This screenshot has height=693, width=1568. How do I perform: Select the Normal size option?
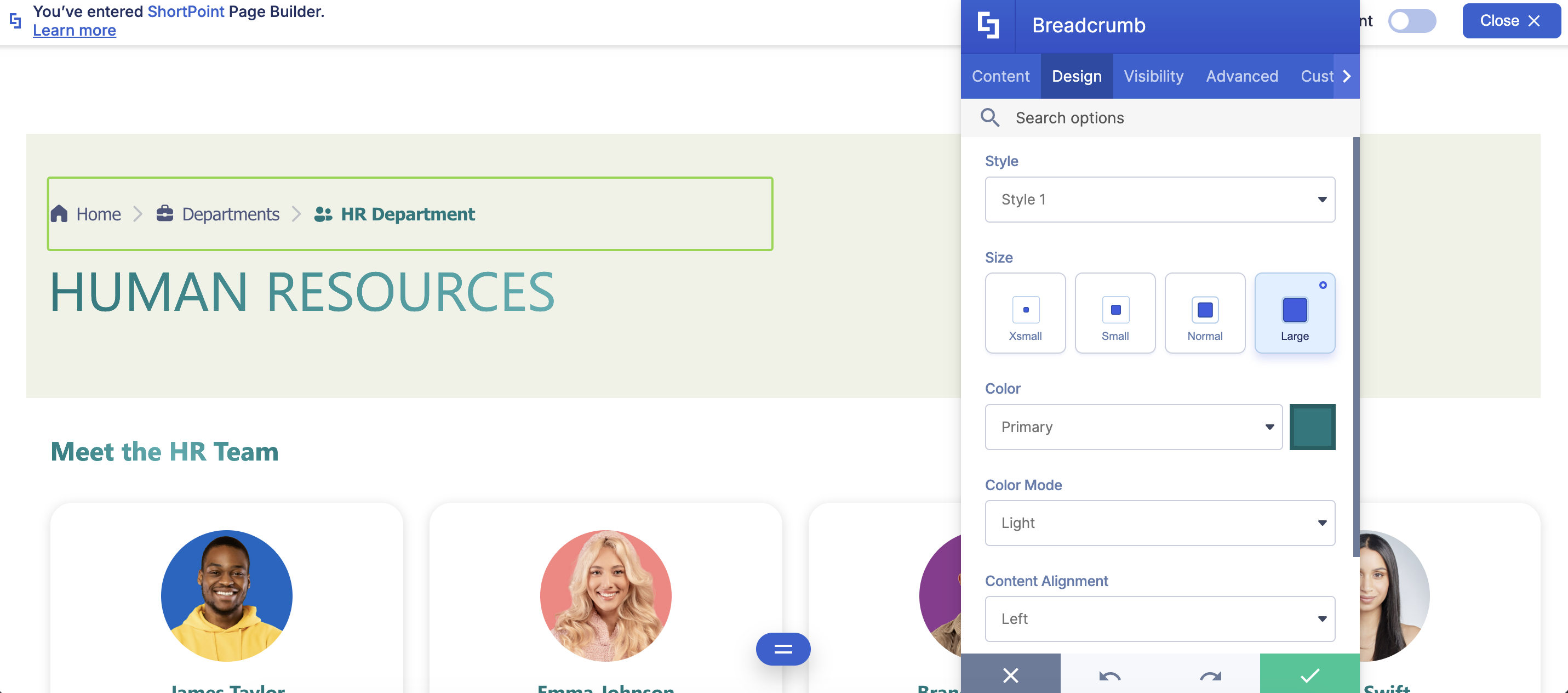1205,313
